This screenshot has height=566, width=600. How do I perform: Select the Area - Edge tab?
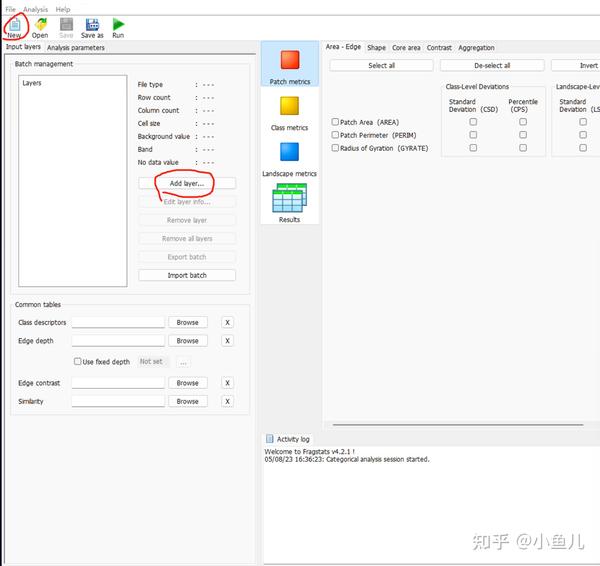tap(343, 47)
